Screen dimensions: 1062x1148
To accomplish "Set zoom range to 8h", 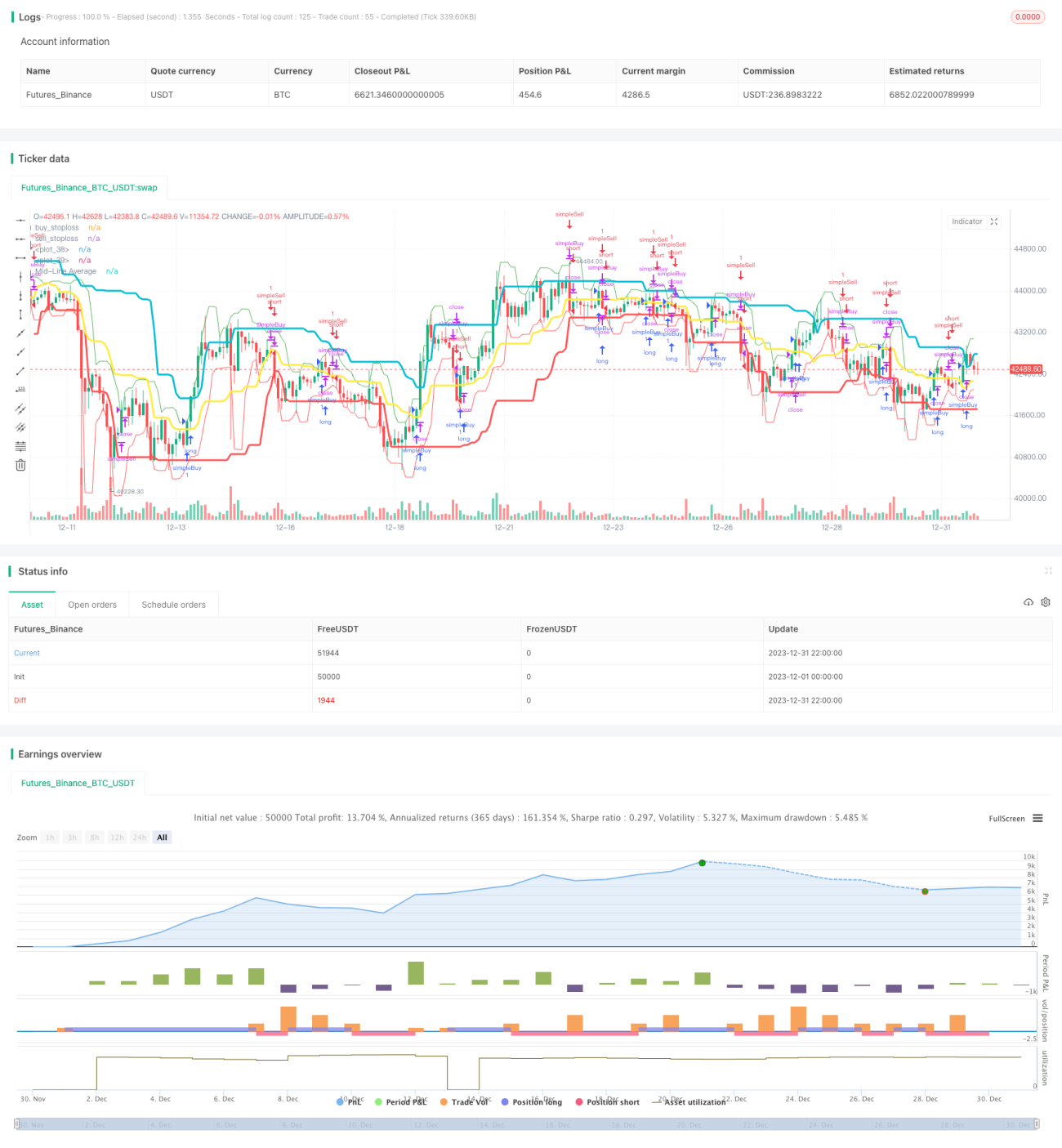I will (95, 838).
